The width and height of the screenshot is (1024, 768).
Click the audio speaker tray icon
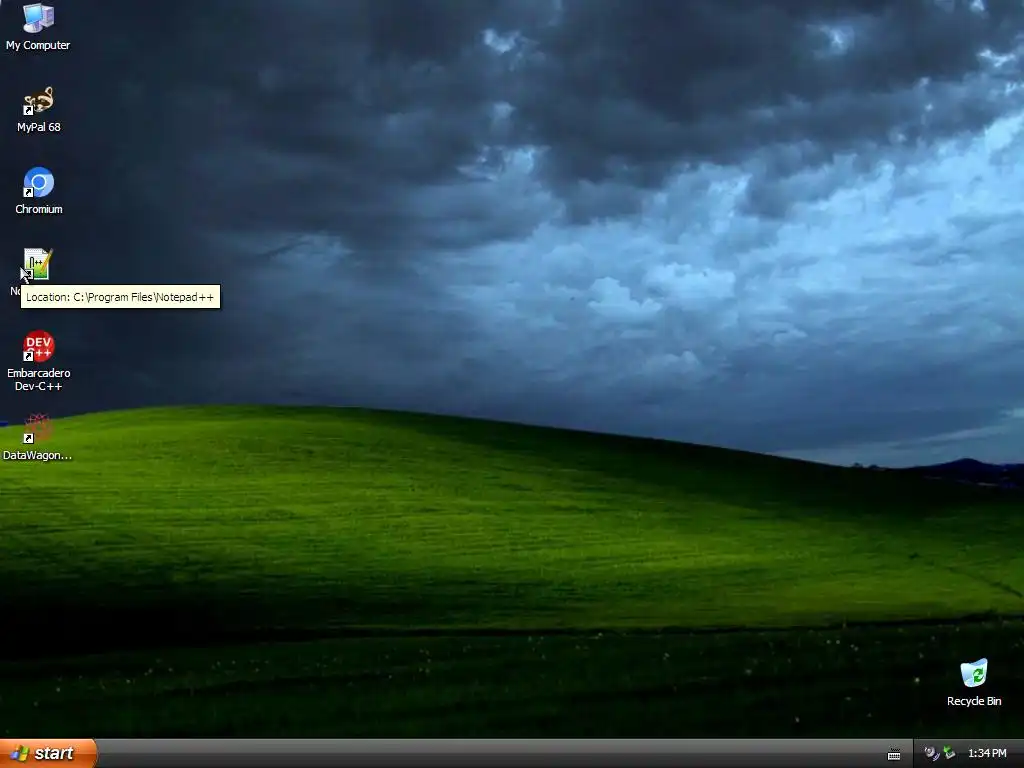click(x=931, y=753)
